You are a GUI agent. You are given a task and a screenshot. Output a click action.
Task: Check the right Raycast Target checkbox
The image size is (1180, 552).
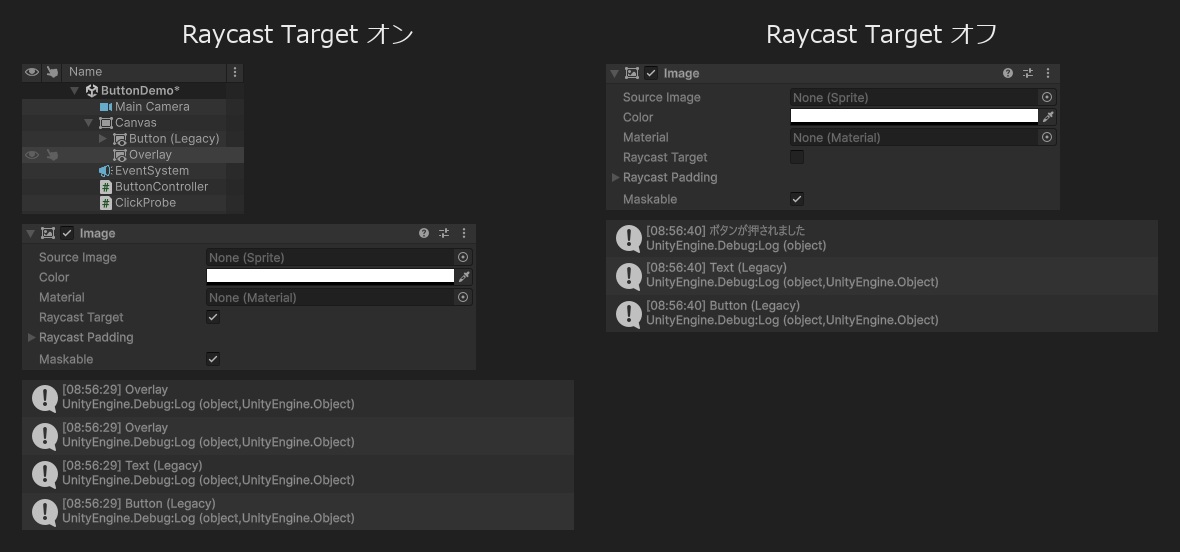point(797,157)
